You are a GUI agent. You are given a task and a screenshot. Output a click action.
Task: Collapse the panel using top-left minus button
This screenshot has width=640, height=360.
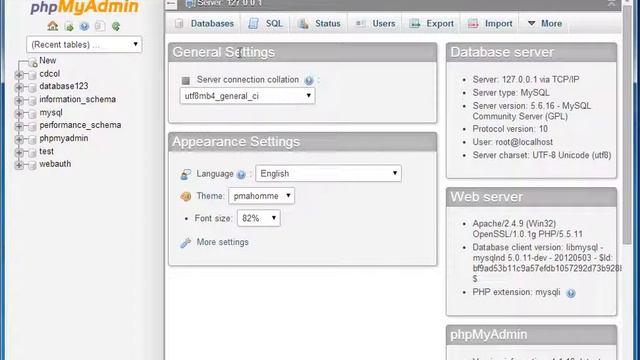(171, 4)
